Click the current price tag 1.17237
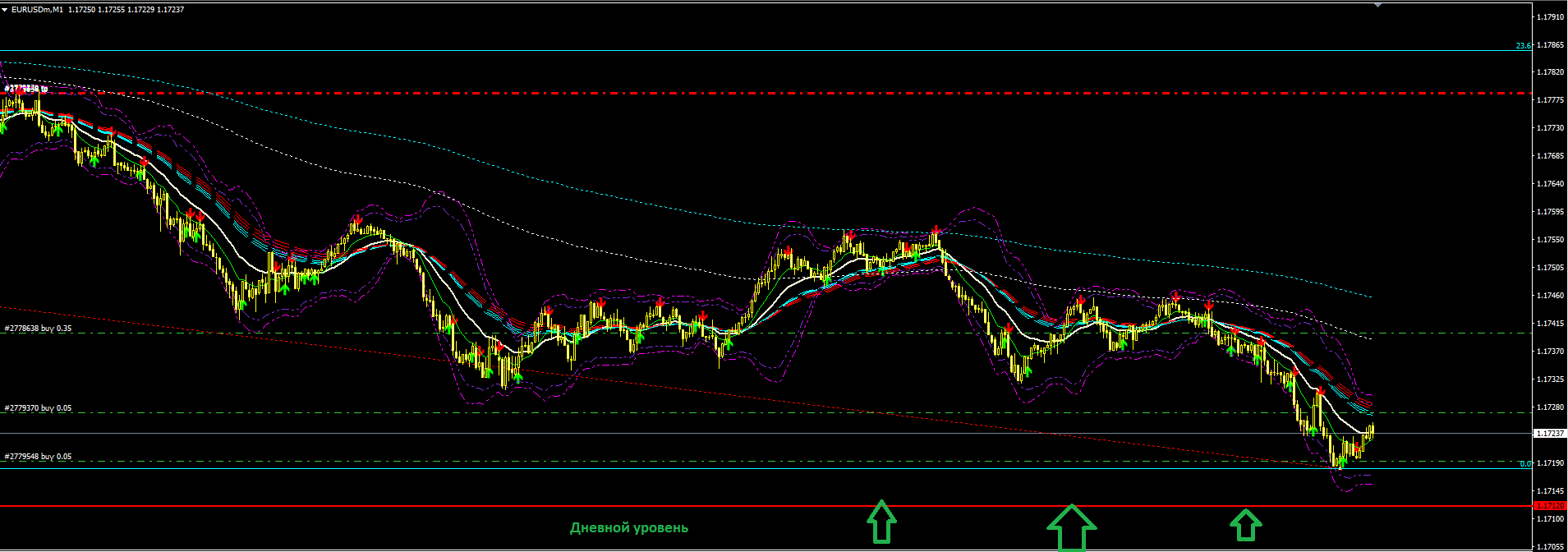The image size is (1568, 552). pos(1550,433)
